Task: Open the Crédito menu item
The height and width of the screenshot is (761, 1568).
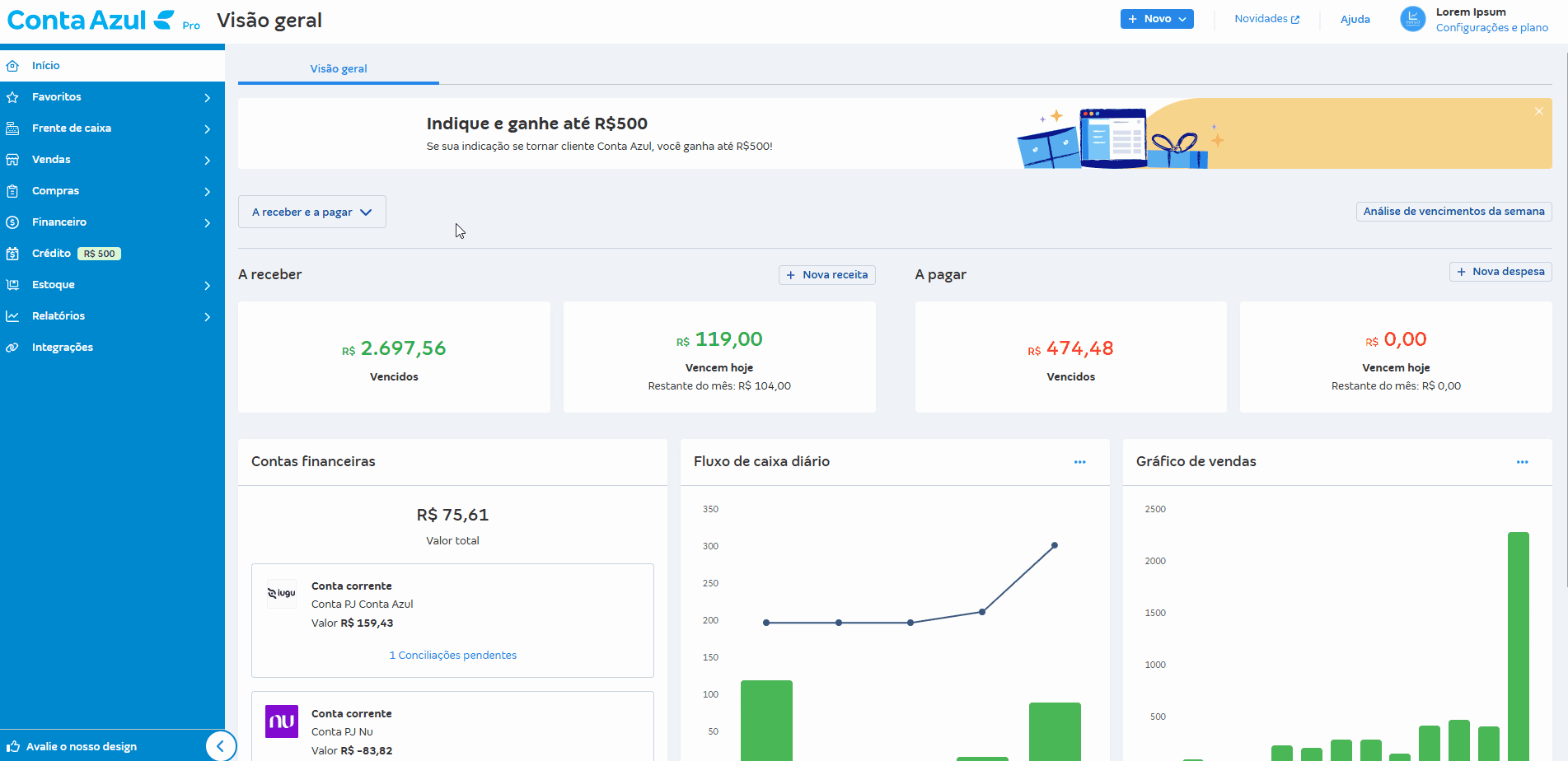Action: coord(51,254)
